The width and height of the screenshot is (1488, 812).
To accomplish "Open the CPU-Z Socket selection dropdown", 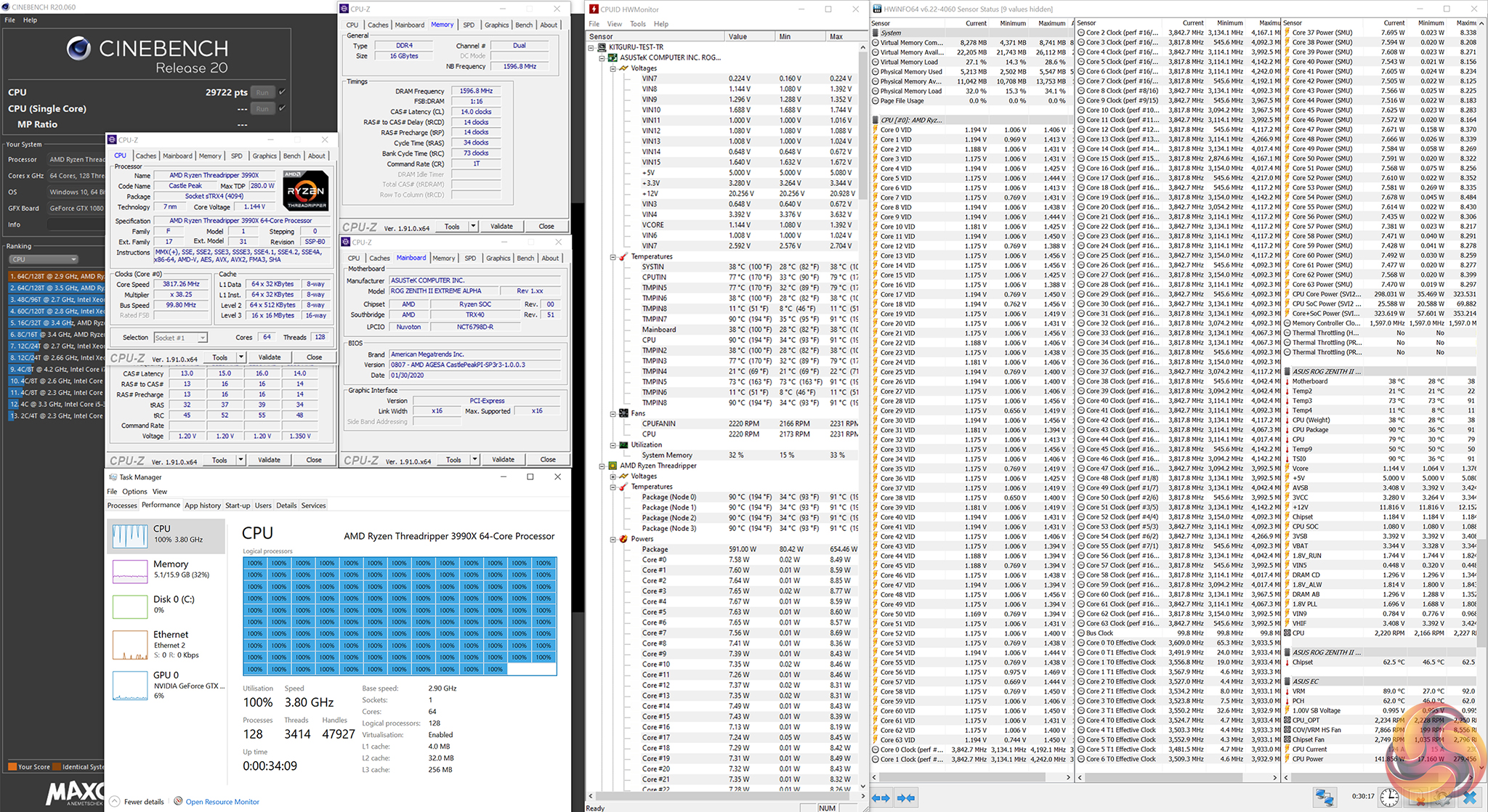I will coord(180,338).
